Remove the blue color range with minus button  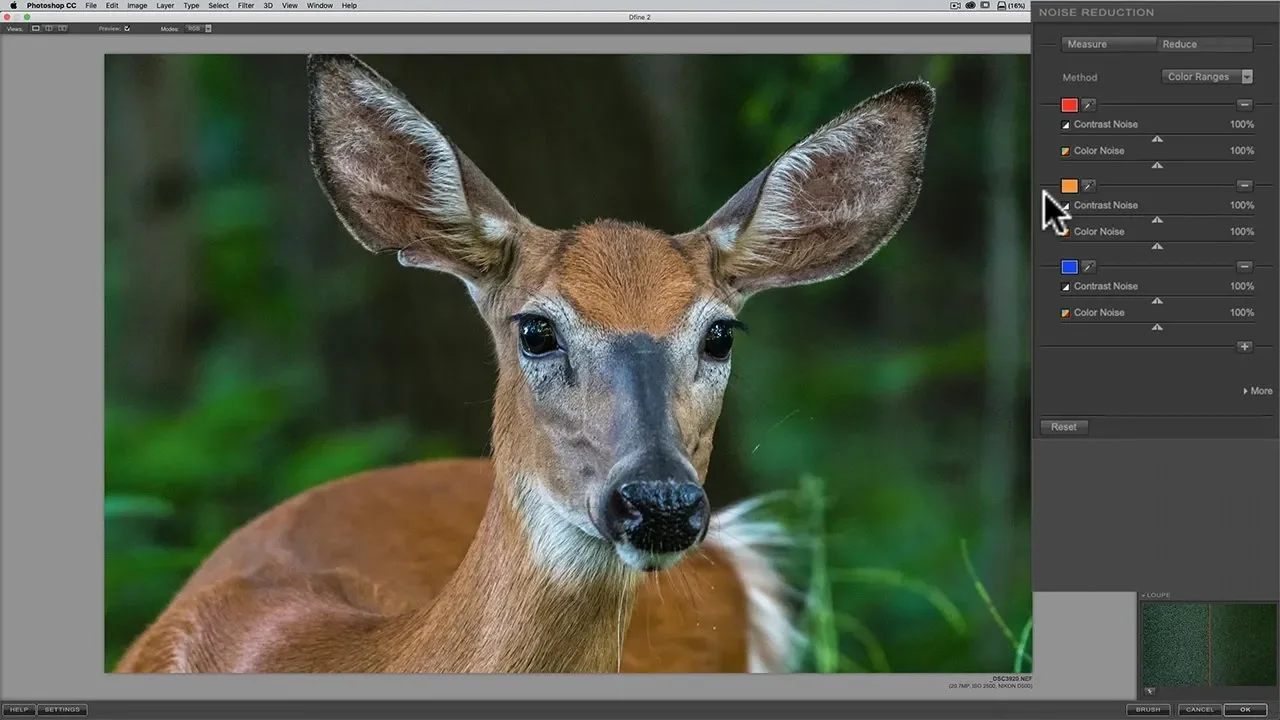coord(1244,266)
